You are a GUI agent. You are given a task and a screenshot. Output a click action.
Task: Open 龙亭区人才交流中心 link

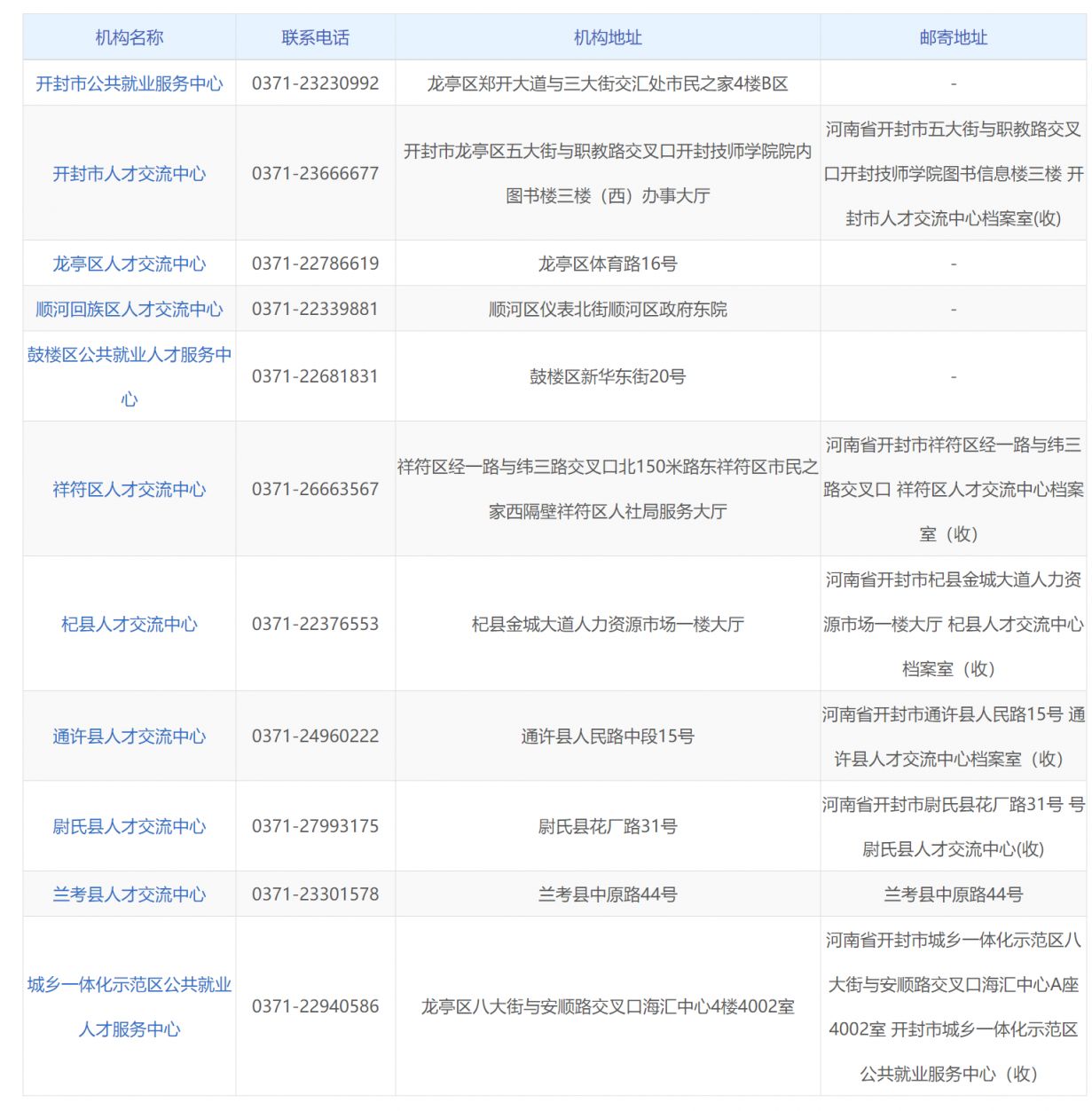130,264
